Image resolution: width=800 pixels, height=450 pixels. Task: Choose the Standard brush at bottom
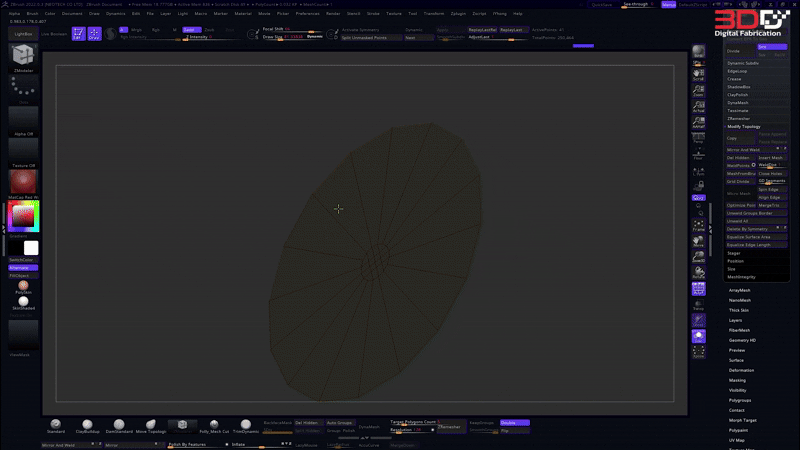[x=56, y=425]
